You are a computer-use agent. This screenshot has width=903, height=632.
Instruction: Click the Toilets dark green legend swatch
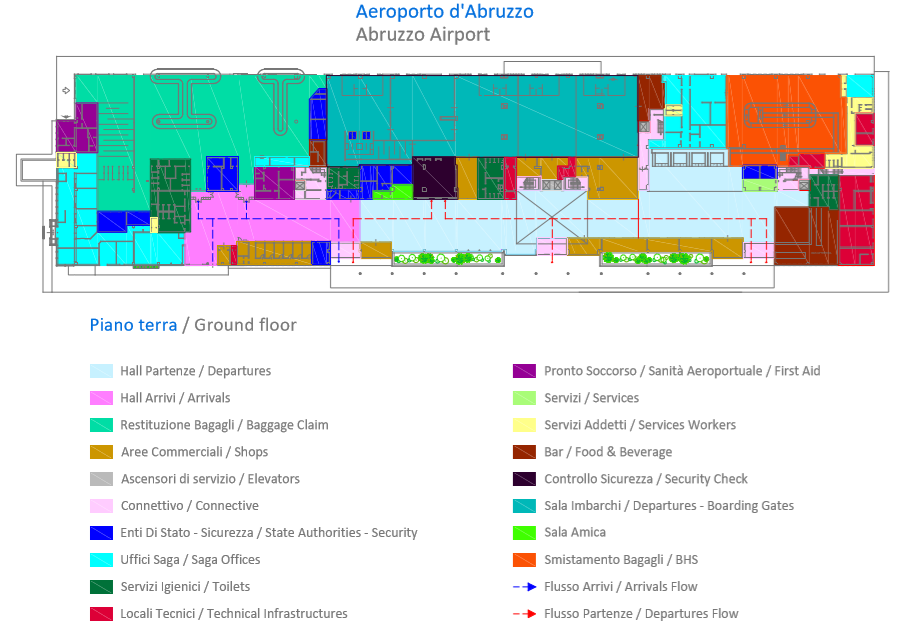pos(100,587)
